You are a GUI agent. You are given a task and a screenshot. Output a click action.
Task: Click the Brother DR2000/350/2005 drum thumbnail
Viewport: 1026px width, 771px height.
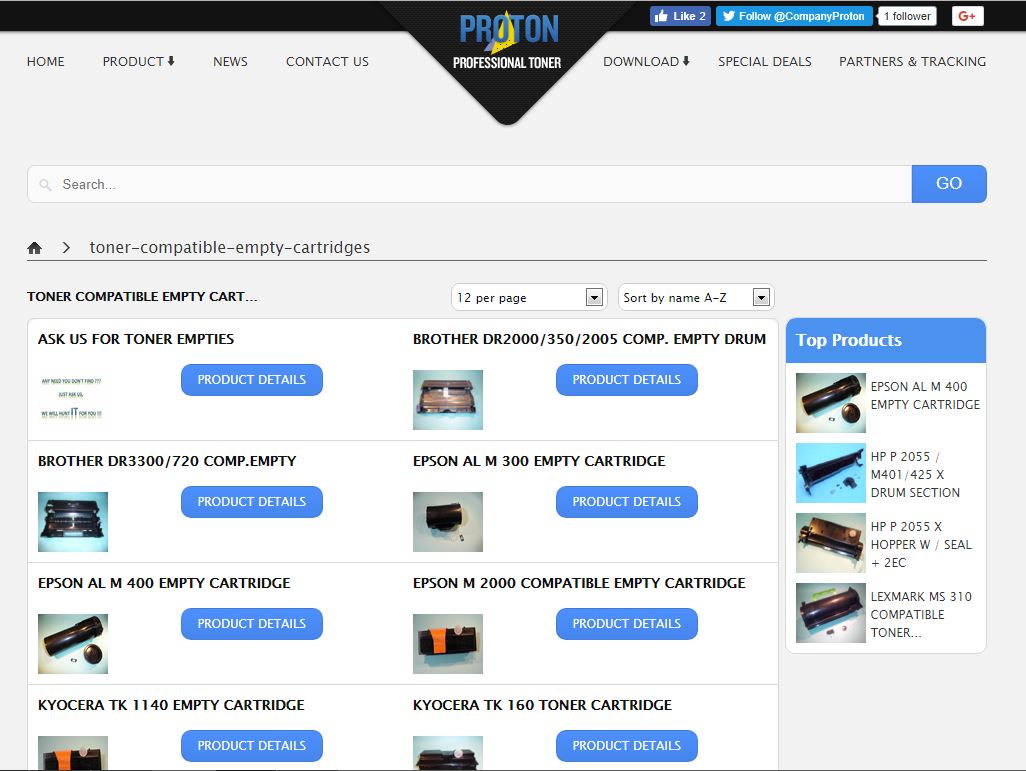(x=448, y=400)
